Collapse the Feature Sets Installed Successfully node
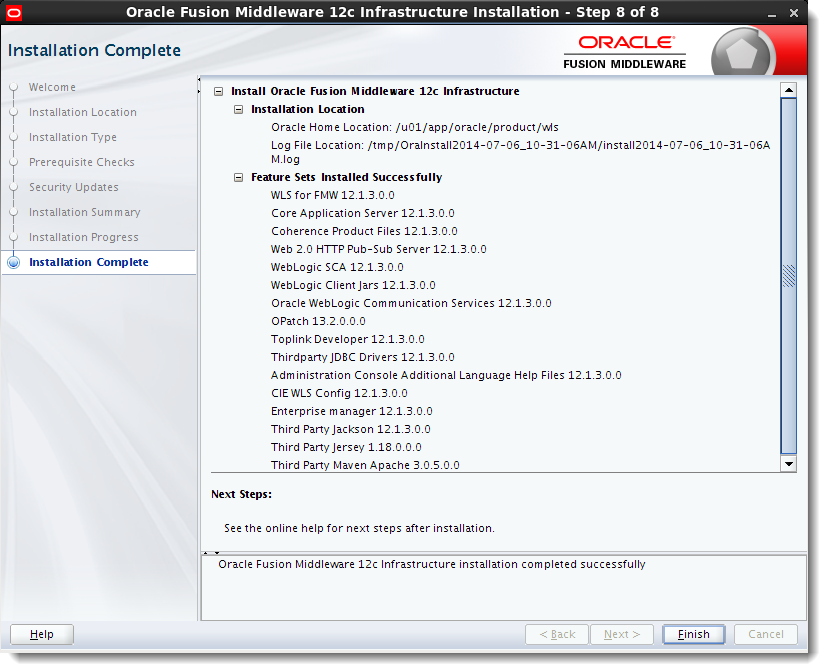The height and width of the screenshot is (664, 828). click(238, 177)
